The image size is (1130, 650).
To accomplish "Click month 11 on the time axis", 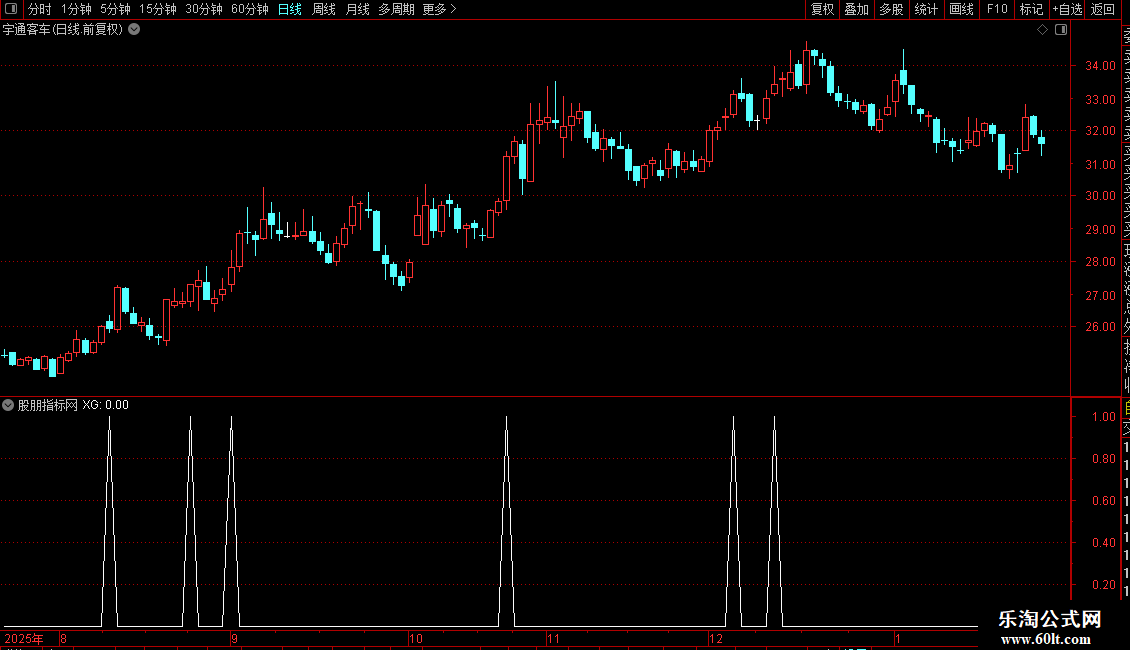I will pyautogui.click(x=553, y=638).
